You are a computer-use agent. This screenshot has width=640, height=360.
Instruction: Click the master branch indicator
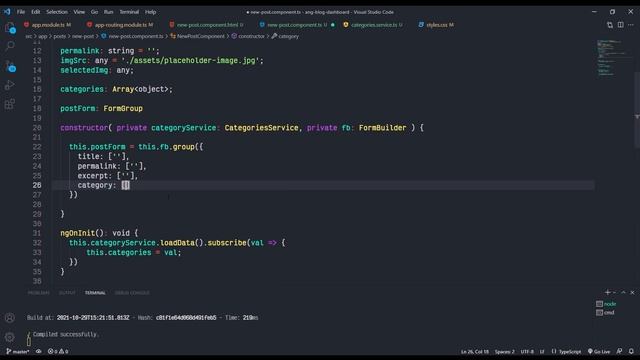(x=18, y=351)
